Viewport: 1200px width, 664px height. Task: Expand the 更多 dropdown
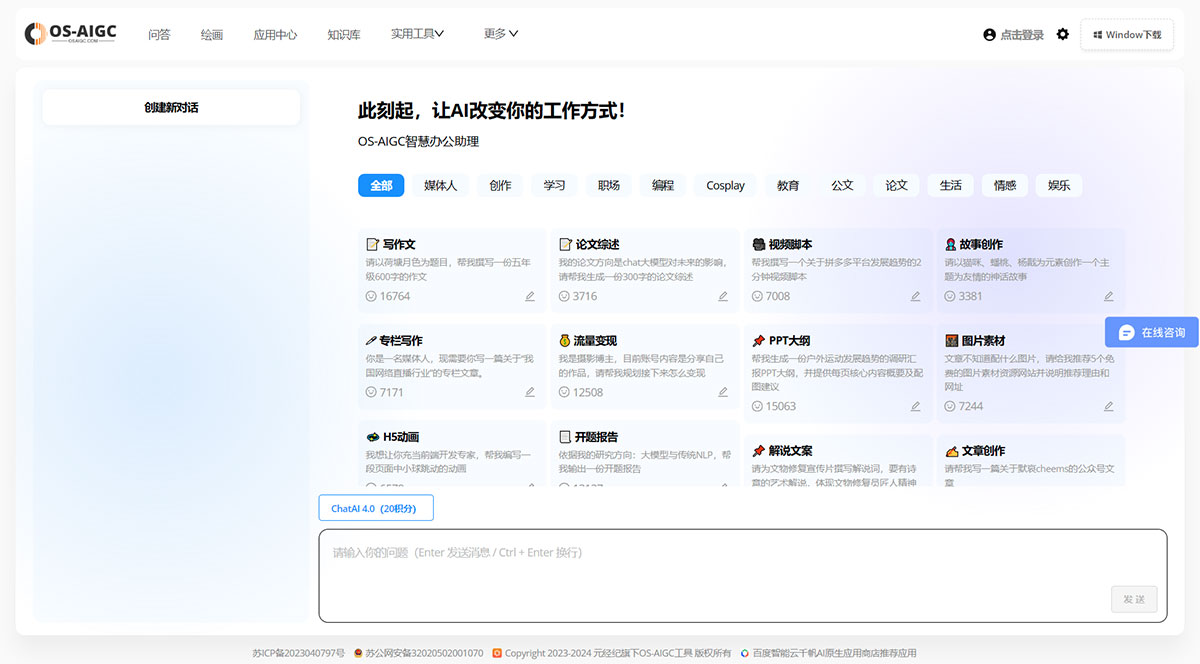click(x=499, y=32)
